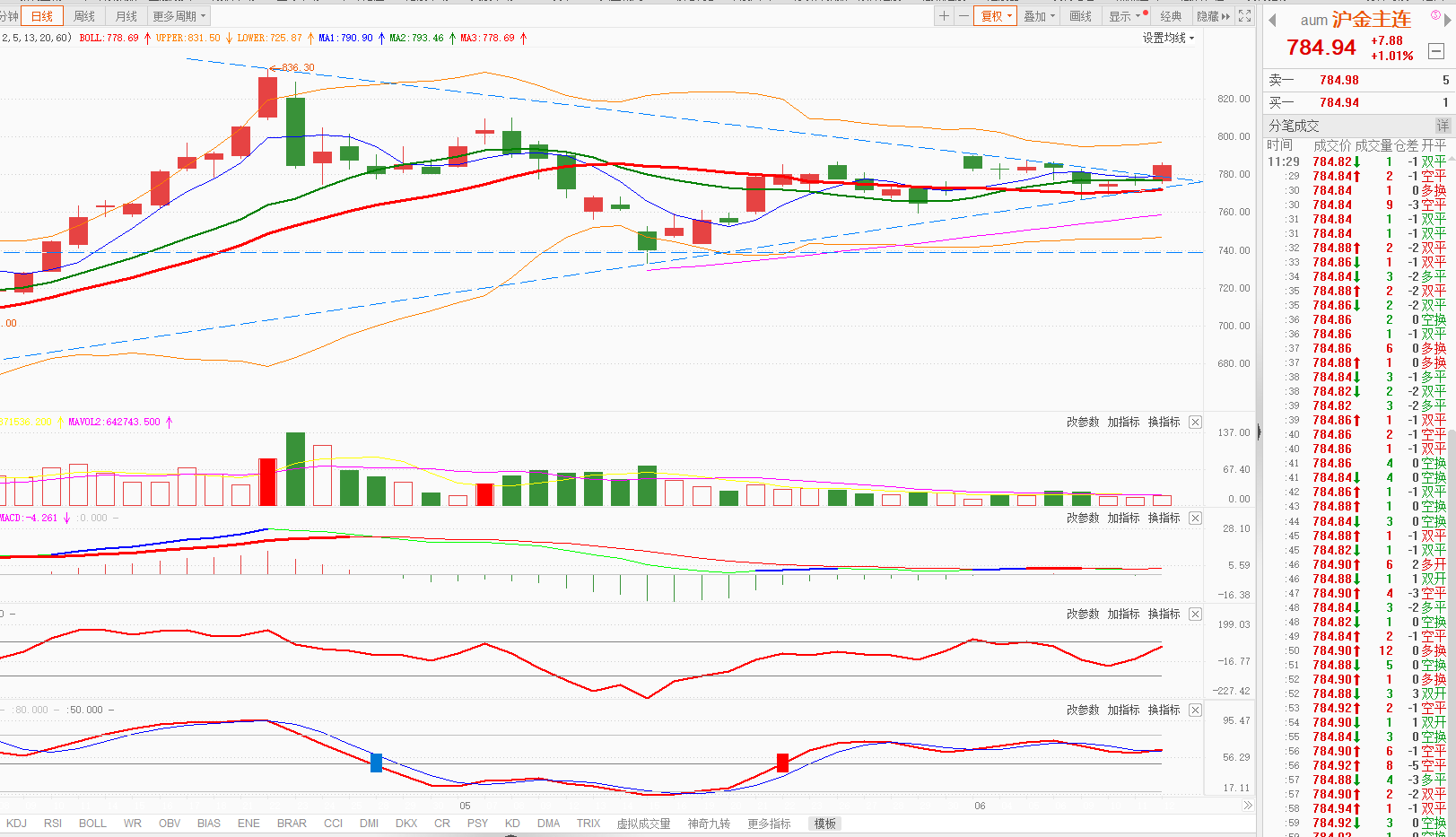Select the CCI indicator tab
Image resolution: width=1456 pixels, height=837 pixels.
tap(333, 824)
